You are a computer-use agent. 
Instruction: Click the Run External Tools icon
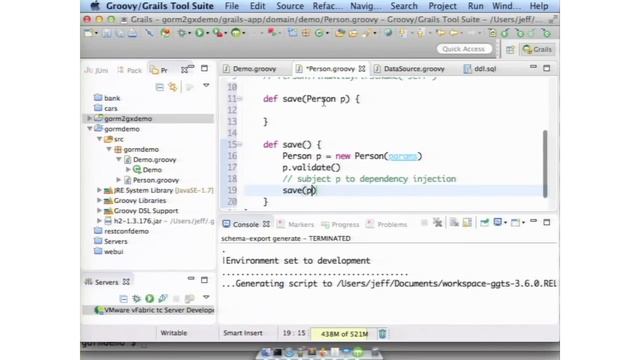point(218,33)
